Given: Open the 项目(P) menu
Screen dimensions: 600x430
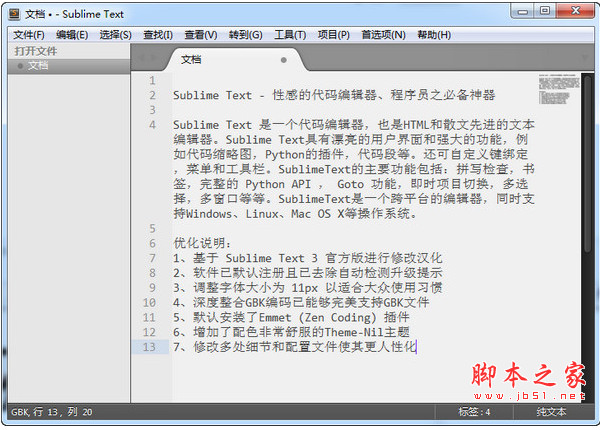Looking at the screenshot, I should pos(334,35).
